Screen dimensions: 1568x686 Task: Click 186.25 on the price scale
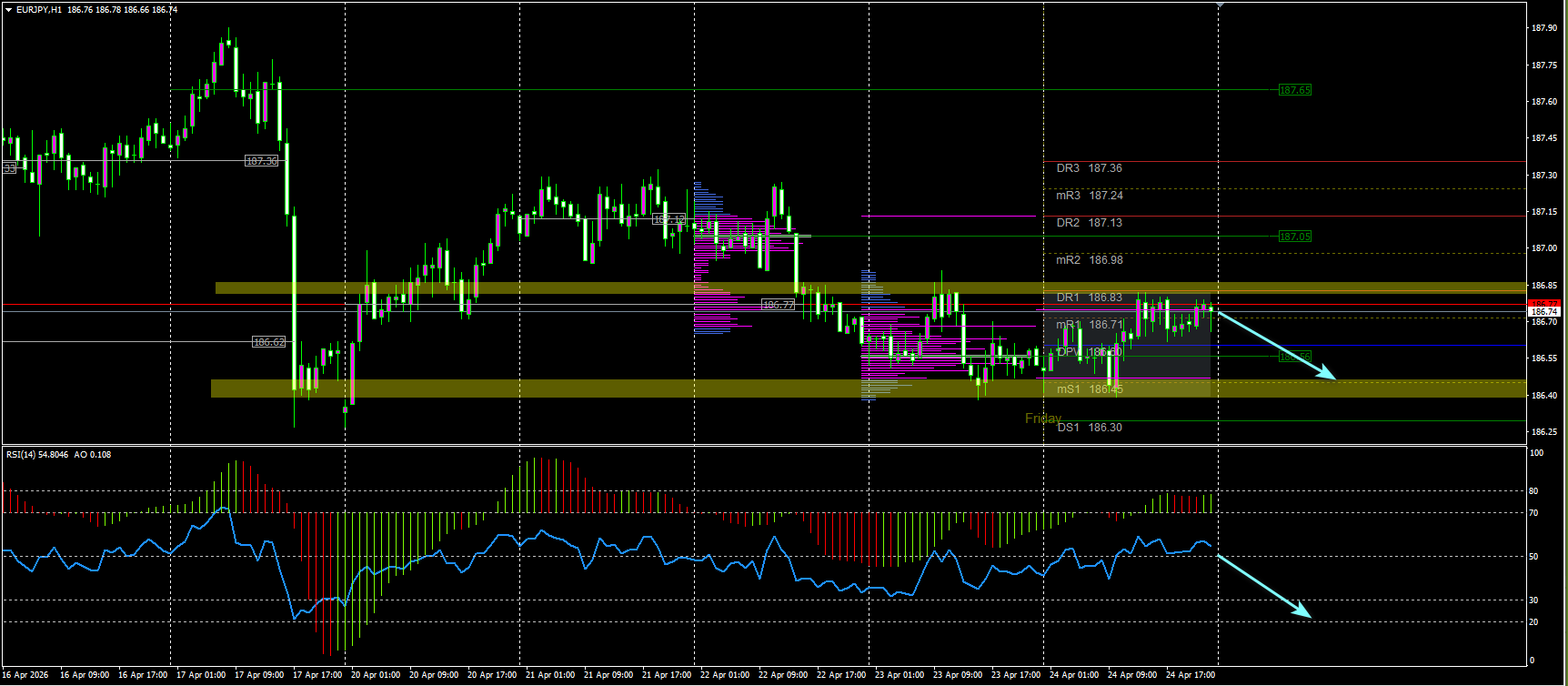(x=1544, y=432)
